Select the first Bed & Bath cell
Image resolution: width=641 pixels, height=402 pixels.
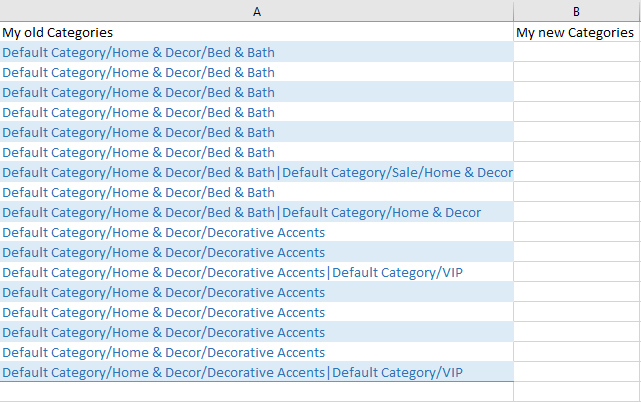click(x=256, y=52)
